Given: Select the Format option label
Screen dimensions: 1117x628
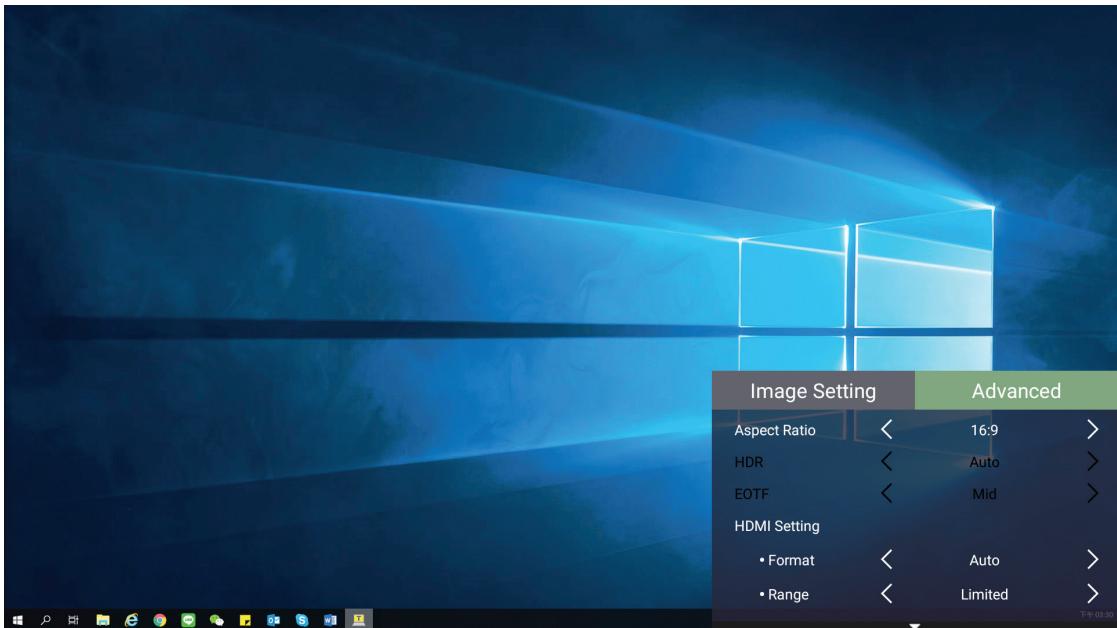Looking at the screenshot, I should click(x=786, y=560).
